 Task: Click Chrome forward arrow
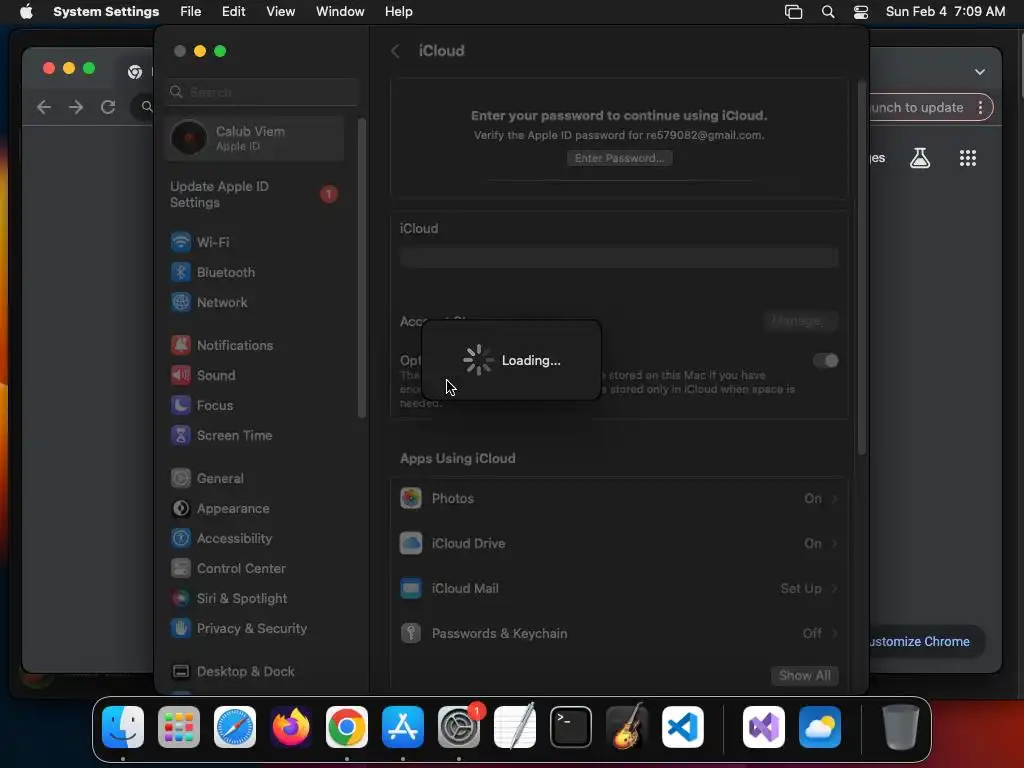point(76,106)
